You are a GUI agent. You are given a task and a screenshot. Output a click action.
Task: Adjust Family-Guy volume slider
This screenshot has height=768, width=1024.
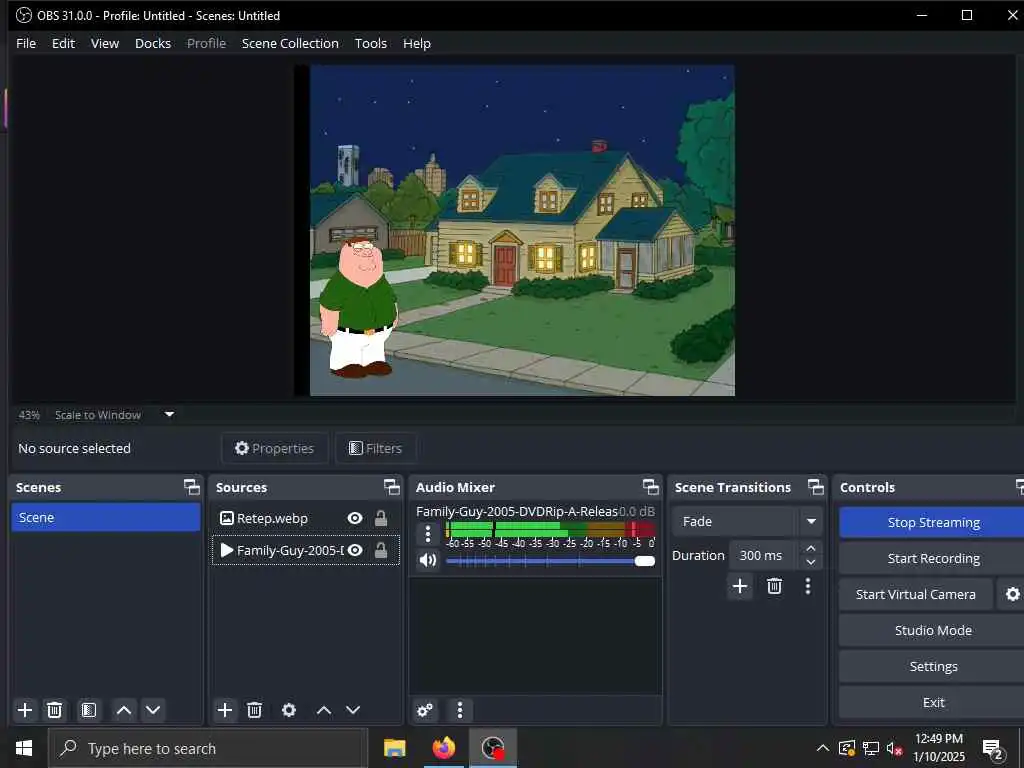click(551, 561)
